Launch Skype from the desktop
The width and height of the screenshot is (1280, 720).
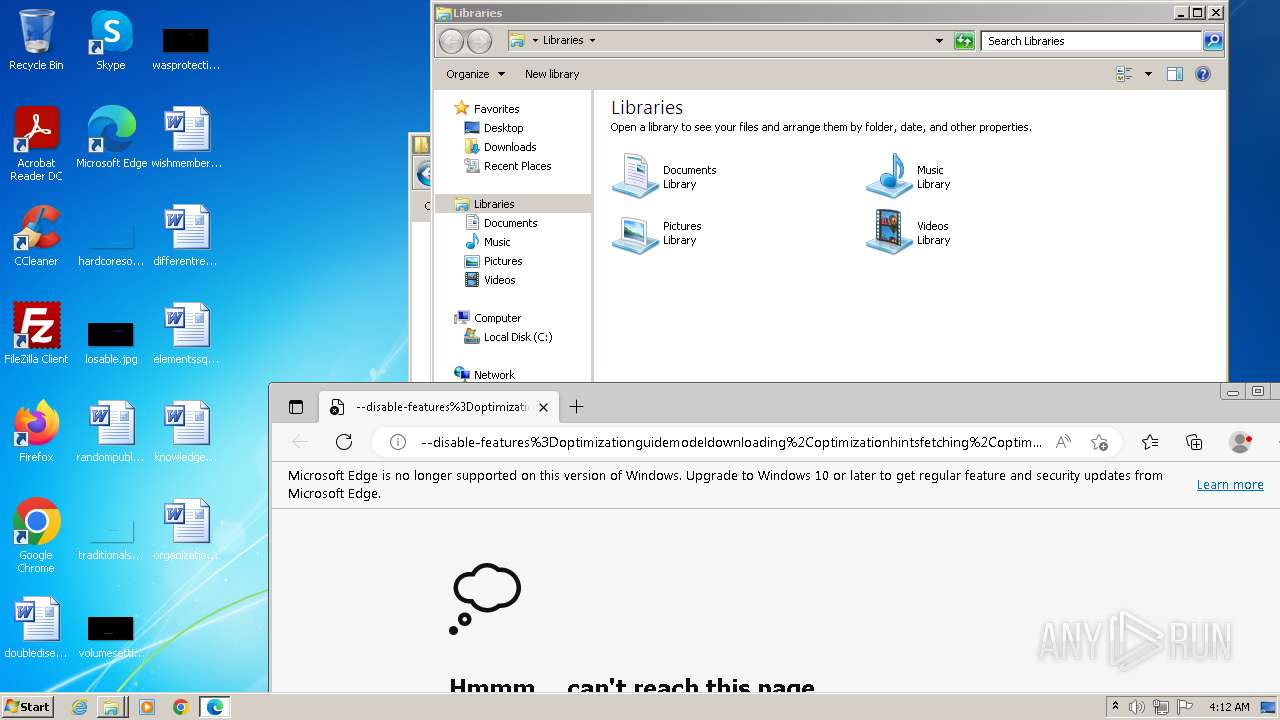[111, 40]
